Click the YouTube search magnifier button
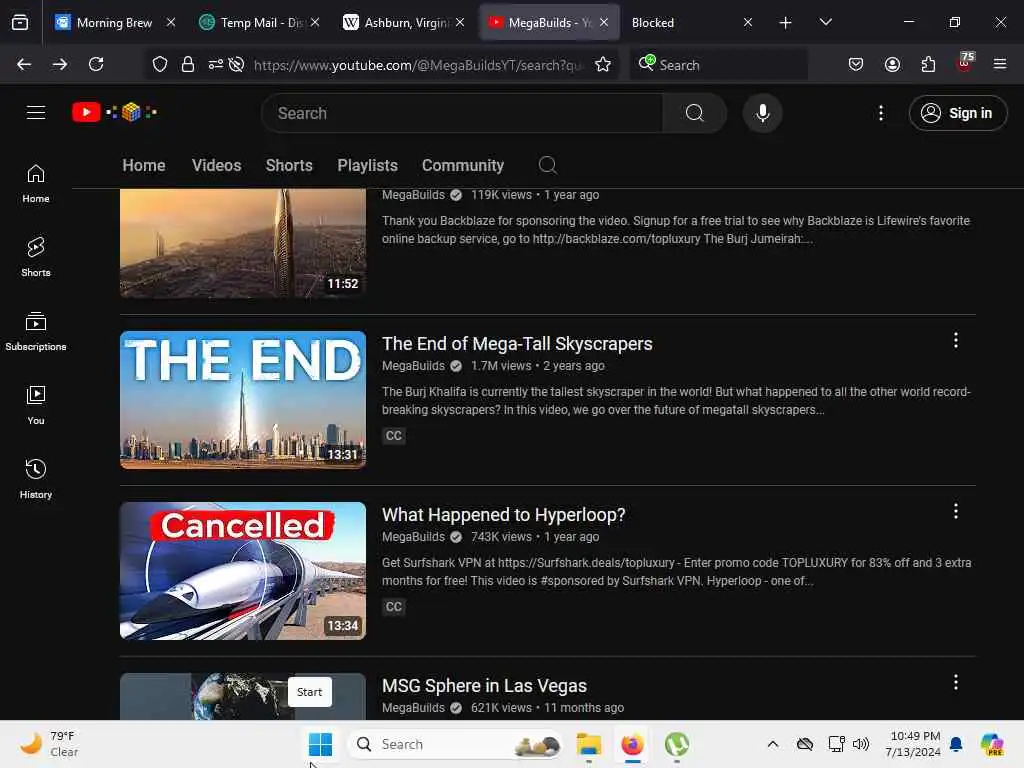Screen dimensions: 1024x768 click(694, 113)
